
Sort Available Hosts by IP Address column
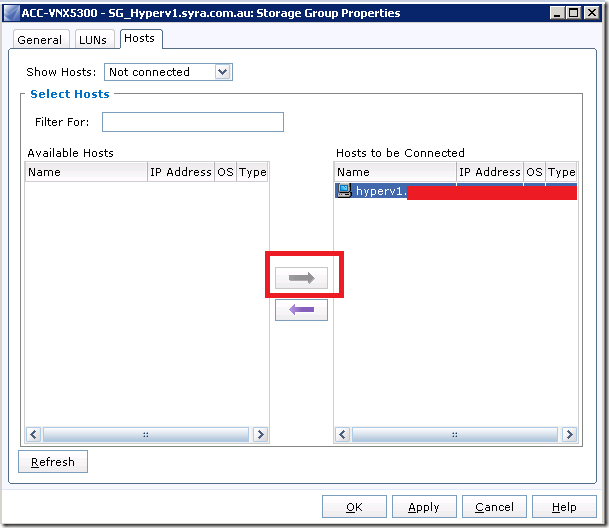click(181, 172)
